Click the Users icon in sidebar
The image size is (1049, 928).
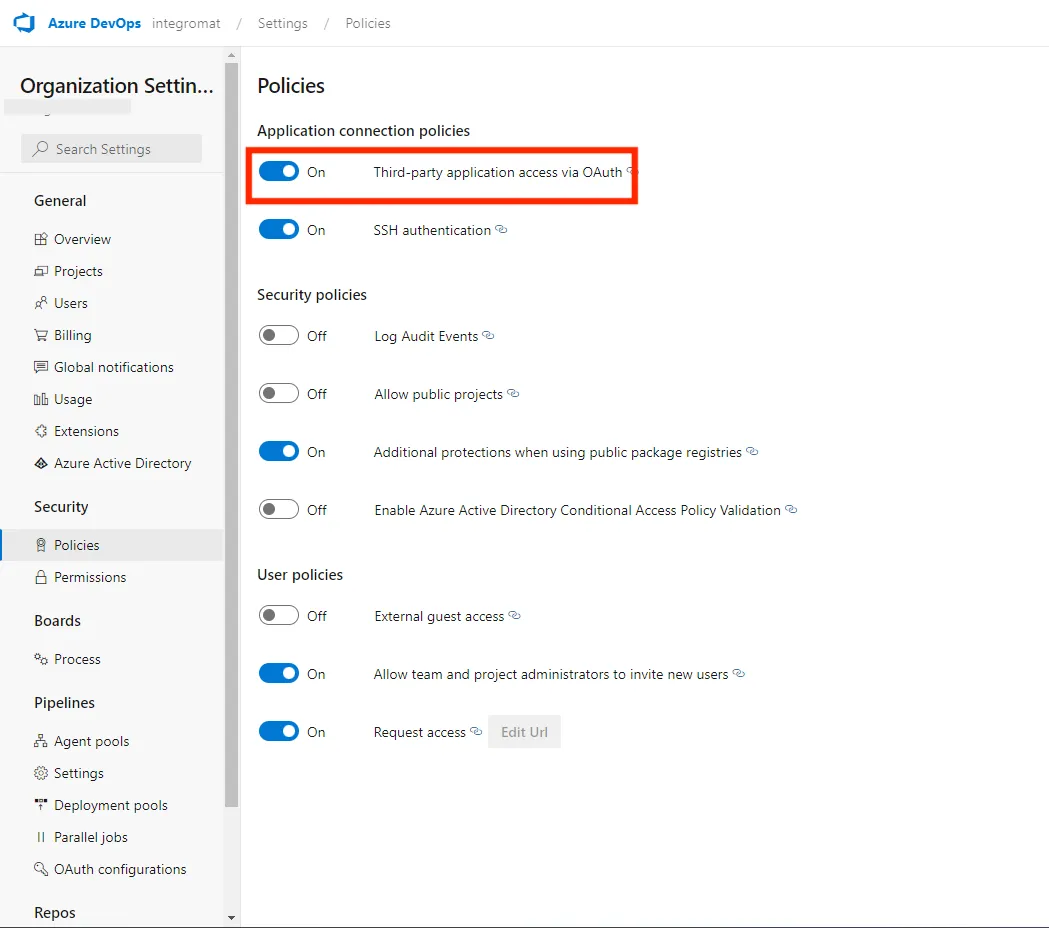pyautogui.click(x=41, y=303)
